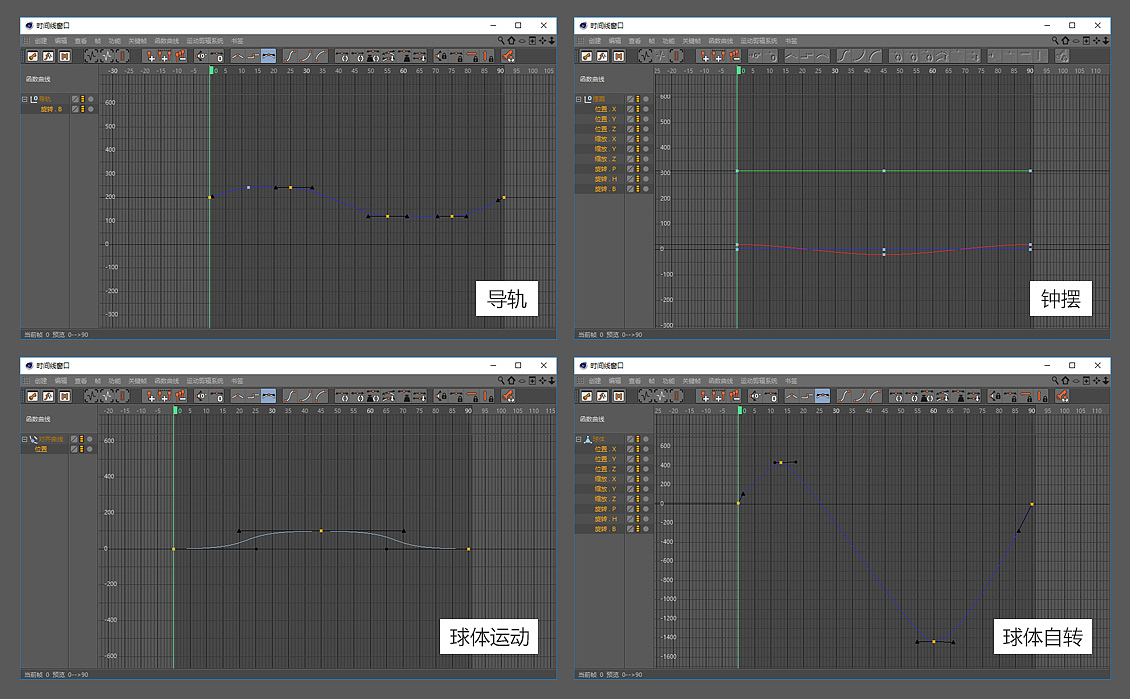Switch to dope sheet mode in 导轨 window

point(32,55)
